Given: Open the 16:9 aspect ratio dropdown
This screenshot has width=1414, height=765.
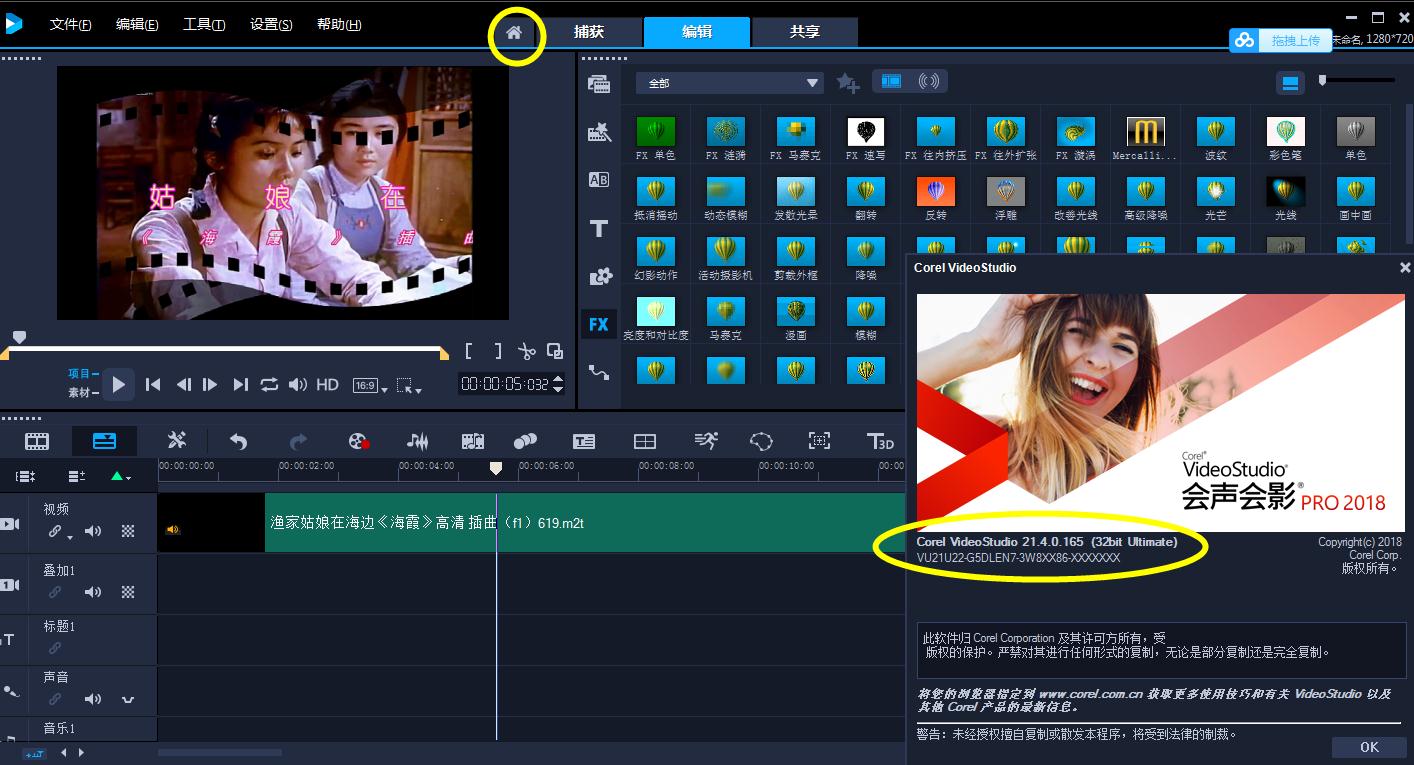Looking at the screenshot, I should point(368,385).
